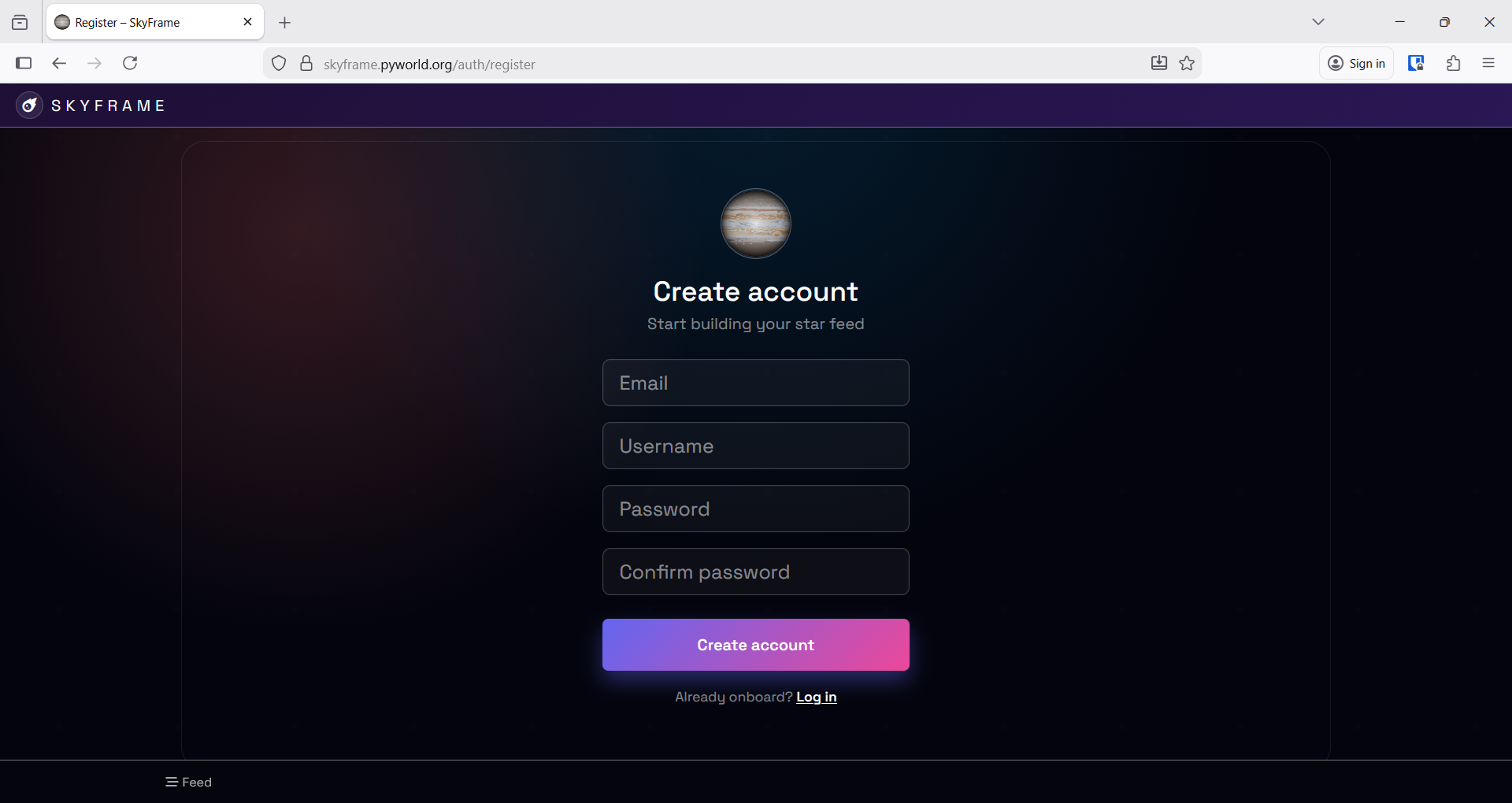Follow the Log in link
Screen dimensions: 1512x803
(x=817, y=697)
